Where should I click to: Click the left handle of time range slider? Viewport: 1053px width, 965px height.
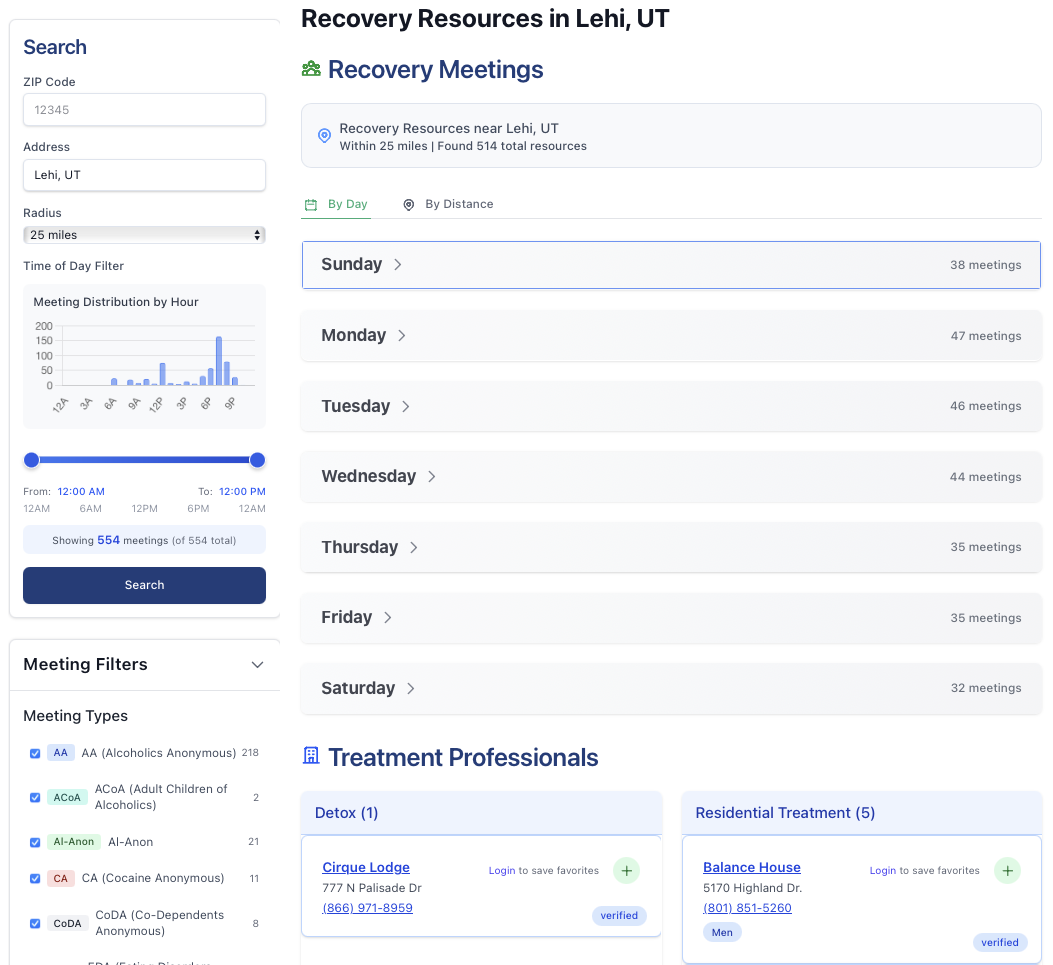(32, 460)
